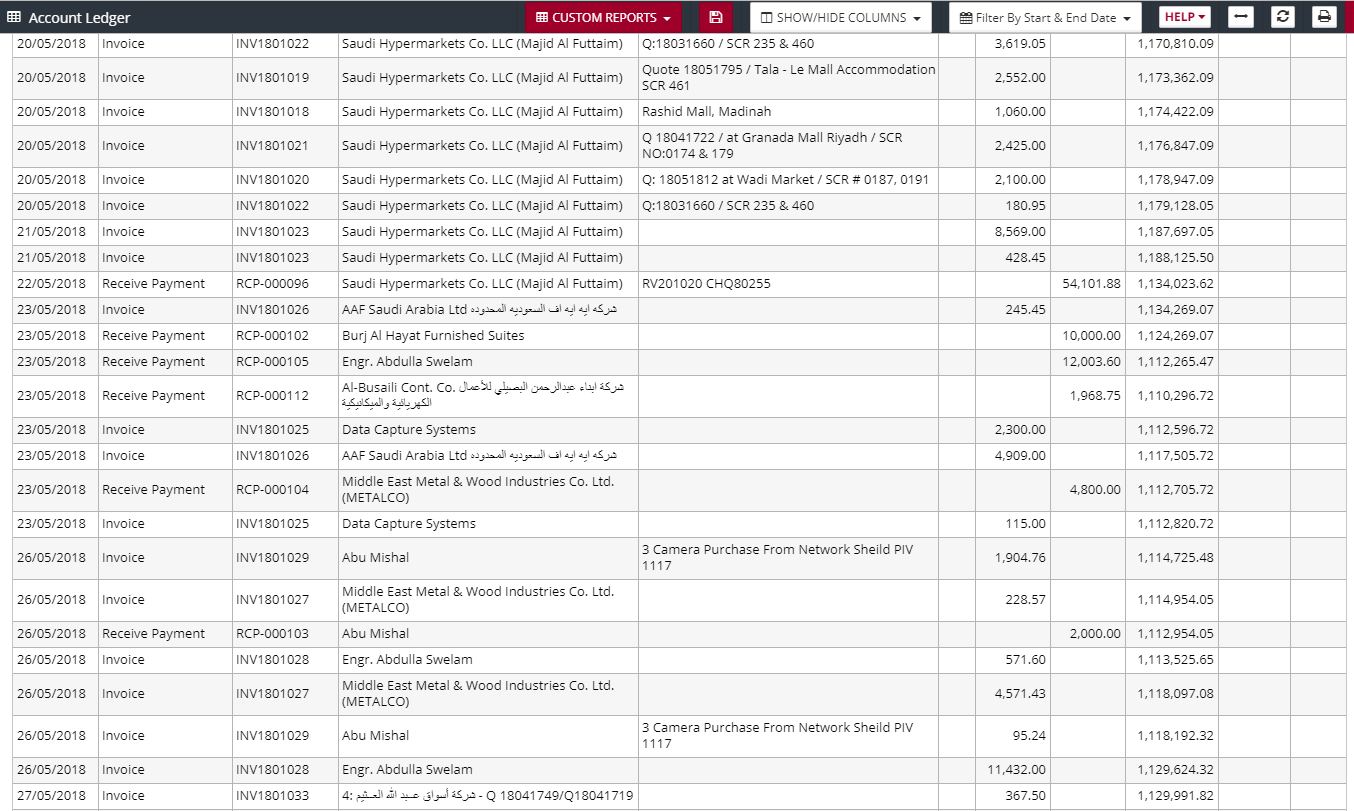Click running balance 1,118,097.08

coord(1175,694)
